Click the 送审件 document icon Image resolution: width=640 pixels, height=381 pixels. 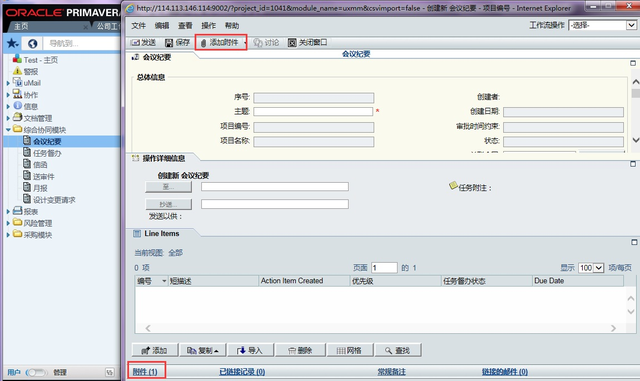point(27,176)
